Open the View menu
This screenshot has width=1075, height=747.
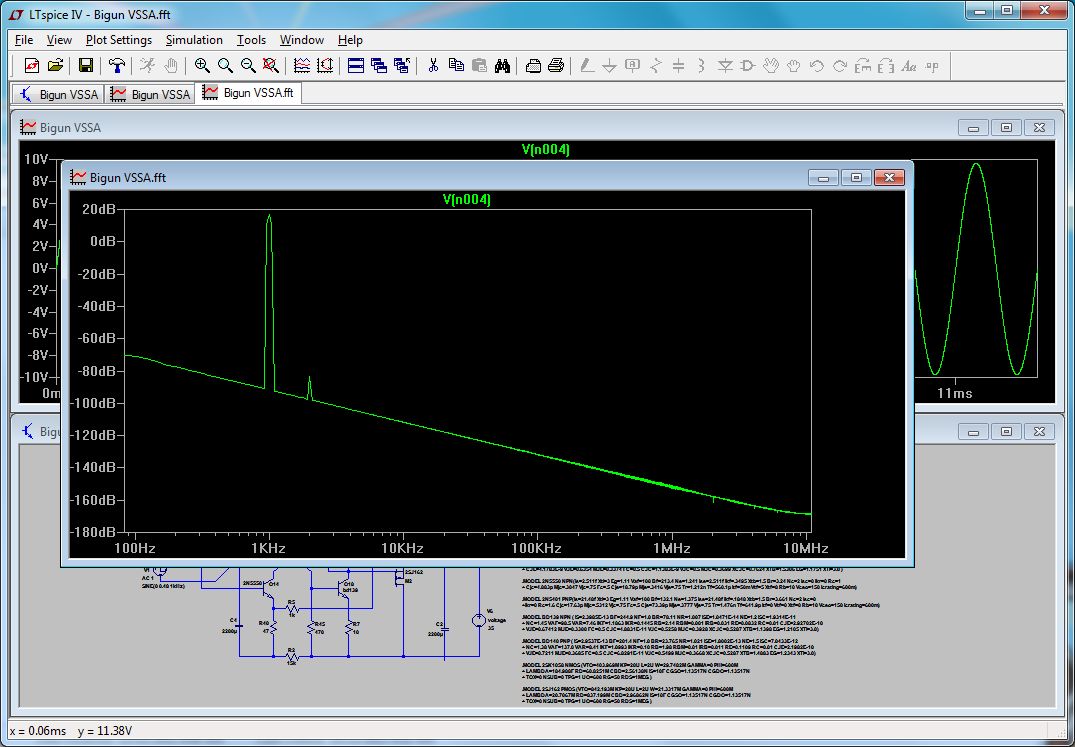[x=59, y=40]
